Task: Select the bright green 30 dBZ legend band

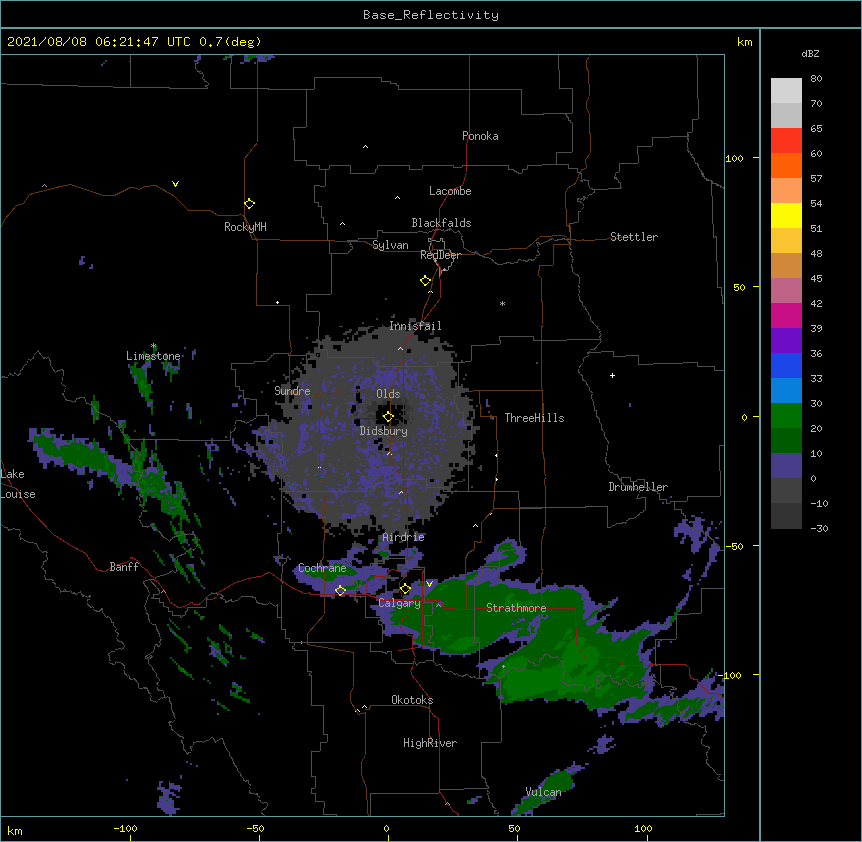Action: coord(786,416)
